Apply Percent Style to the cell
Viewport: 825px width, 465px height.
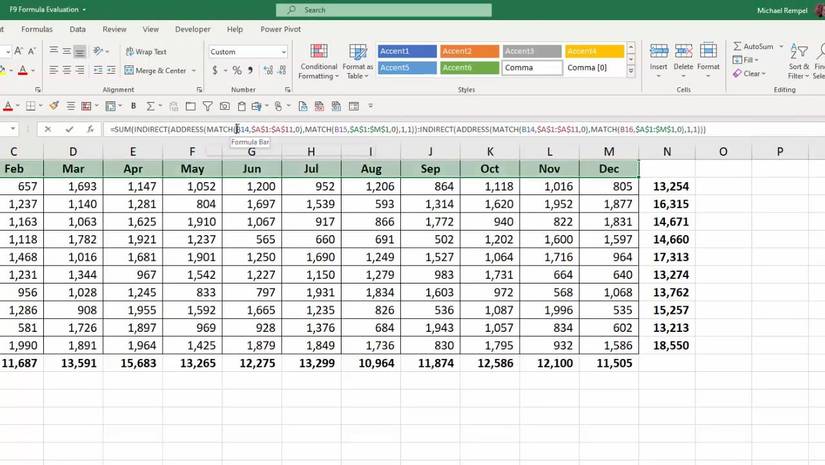tap(237, 71)
